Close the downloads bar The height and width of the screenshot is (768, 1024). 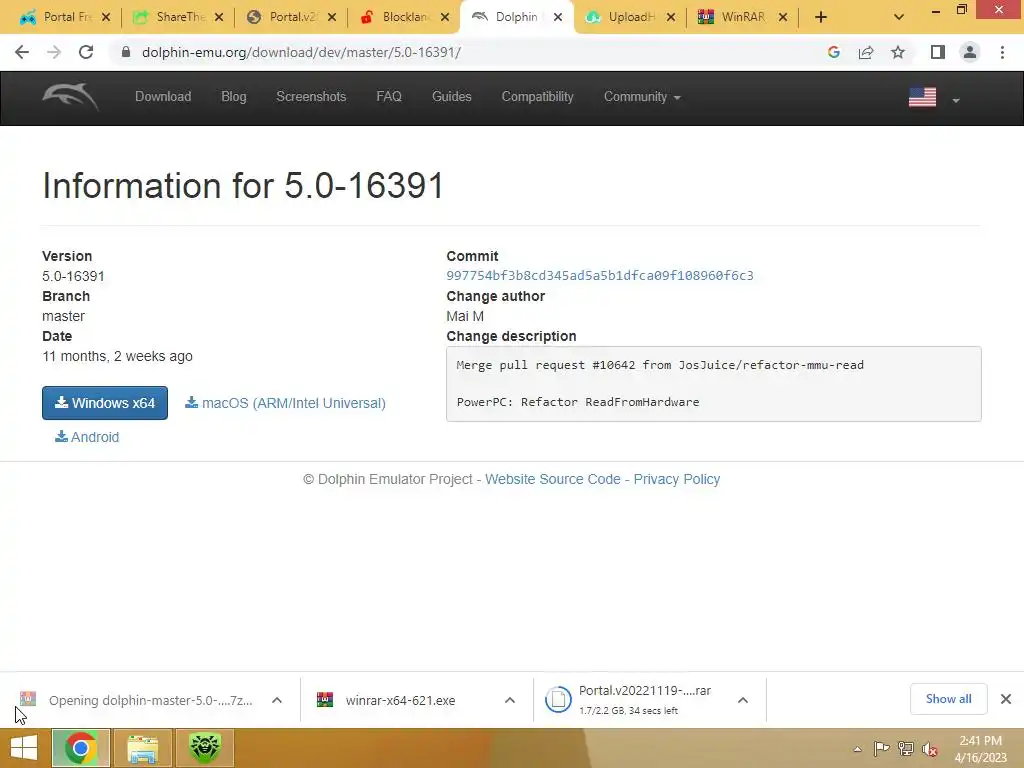(x=1006, y=699)
